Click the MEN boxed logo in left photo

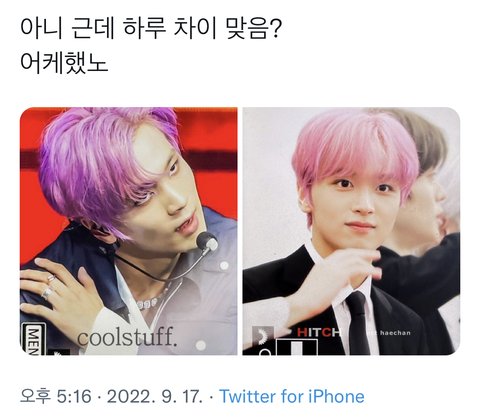tap(34, 339)
